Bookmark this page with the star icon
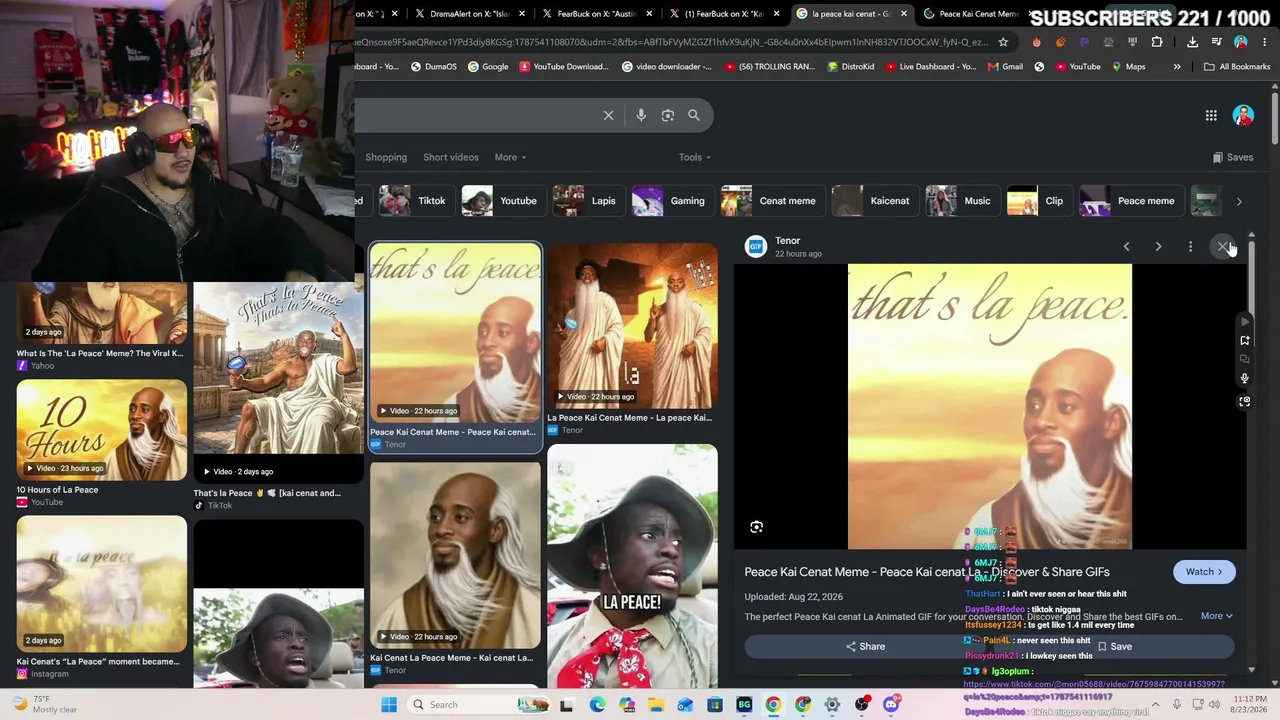The width and height of the screenshot is (1280, 720). point(1003,42)
